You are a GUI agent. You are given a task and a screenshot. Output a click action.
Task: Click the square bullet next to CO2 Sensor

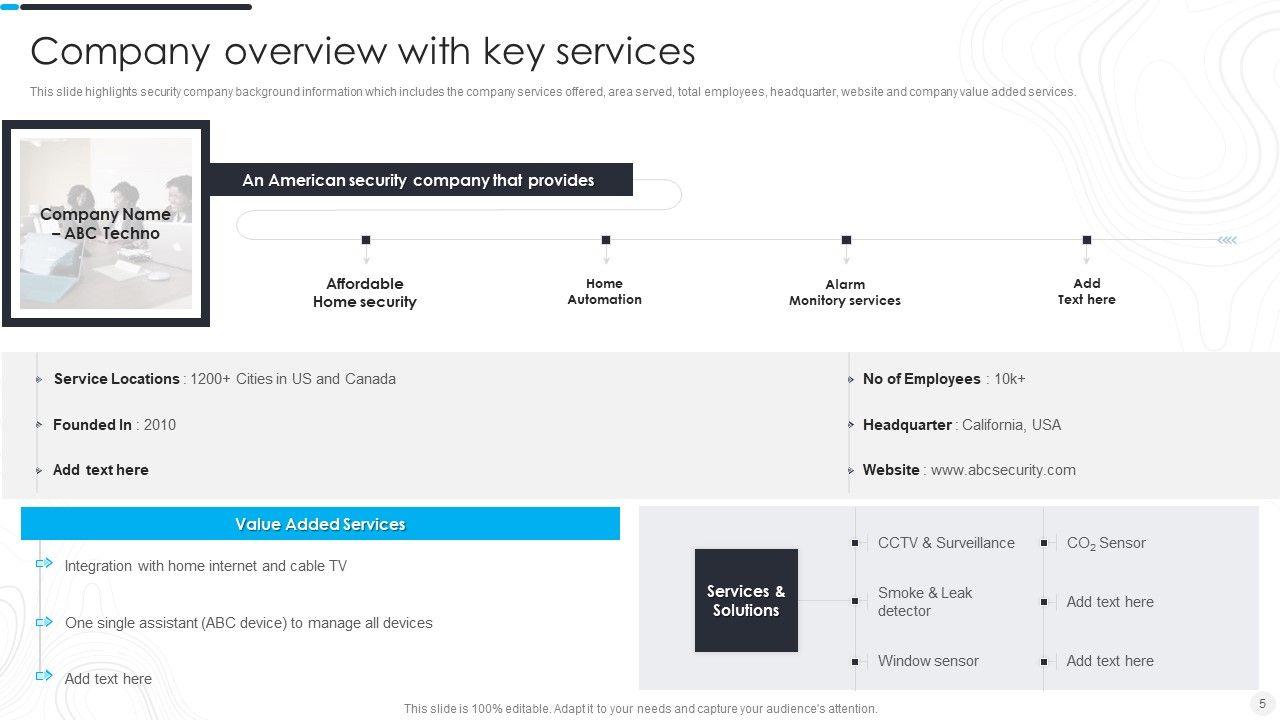tap(1044, 543)
